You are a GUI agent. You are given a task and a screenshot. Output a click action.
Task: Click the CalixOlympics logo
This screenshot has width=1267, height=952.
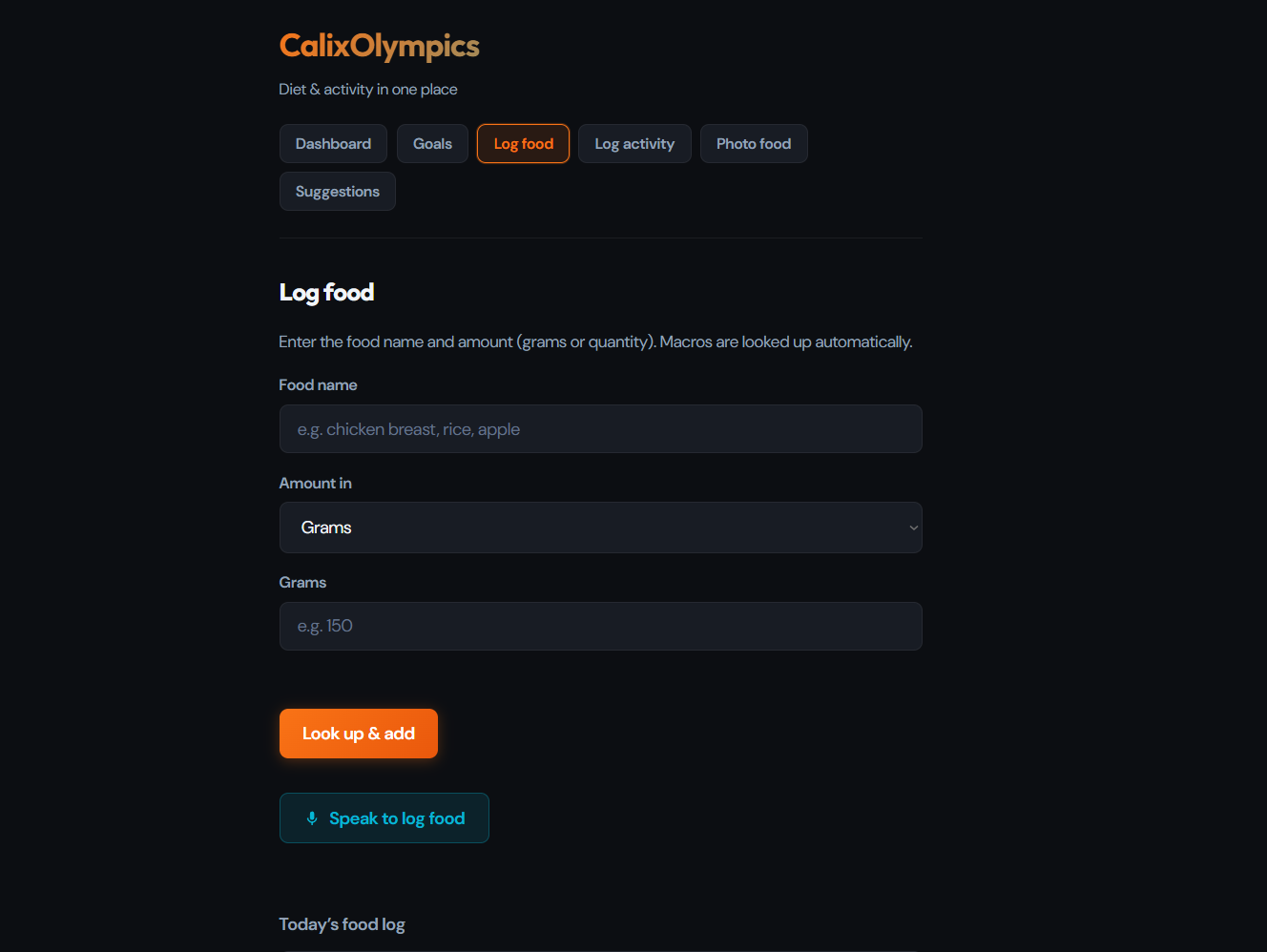(379, 46)
